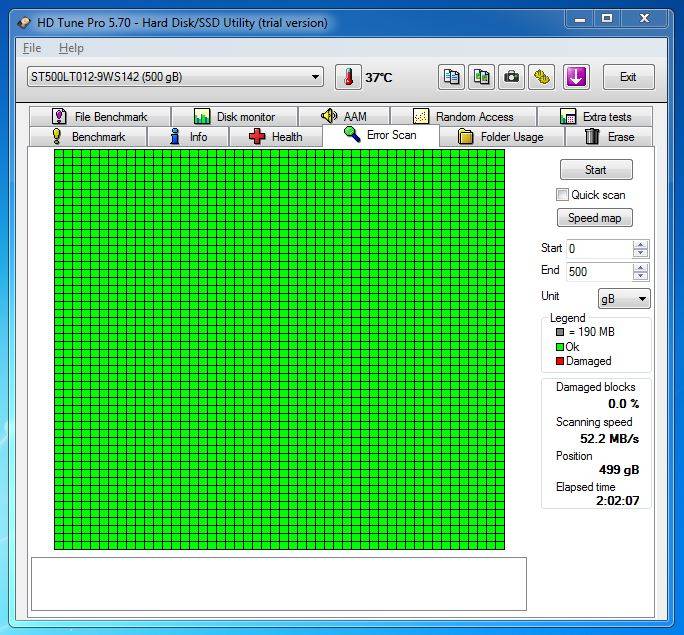The height and width of the screenshot is (635, 684).
Task: Switch to the Folder Usage tab
Action: click(502, 137)
